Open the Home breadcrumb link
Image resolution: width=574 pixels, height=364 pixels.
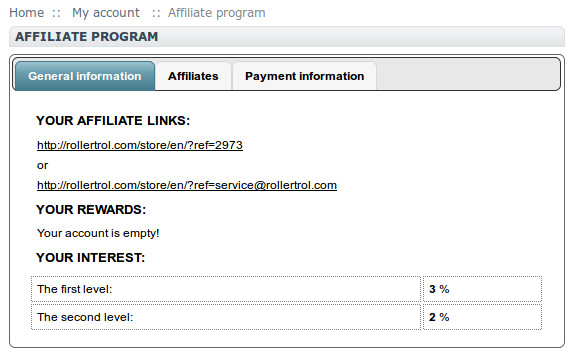point(26,13)
